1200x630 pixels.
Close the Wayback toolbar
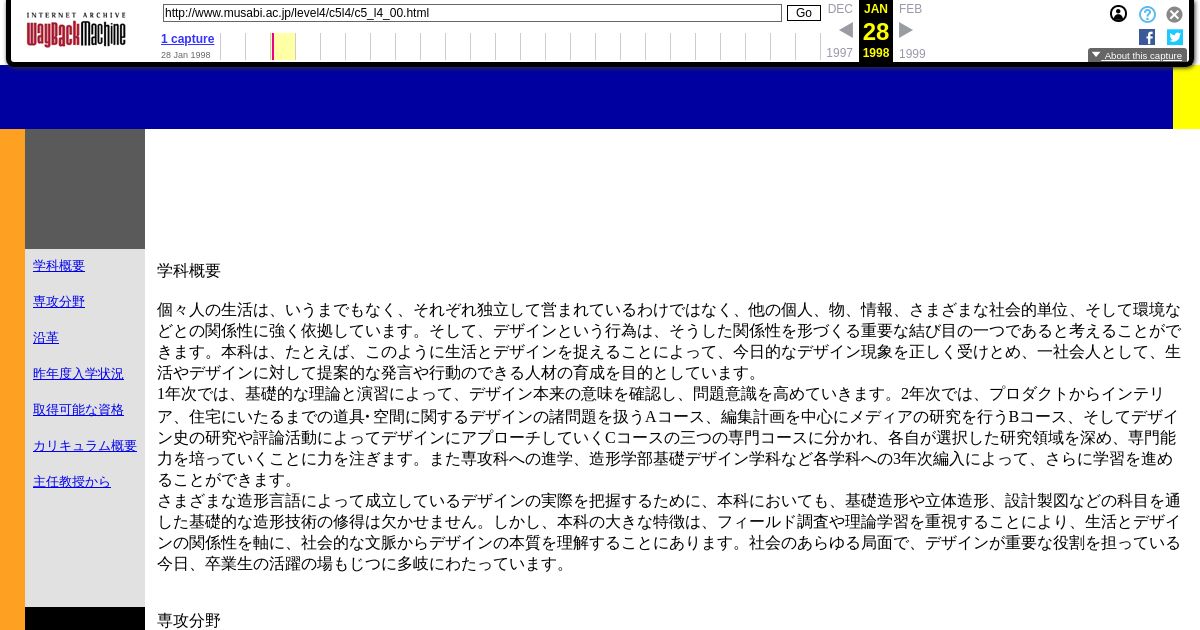(x=1174, y=14)
